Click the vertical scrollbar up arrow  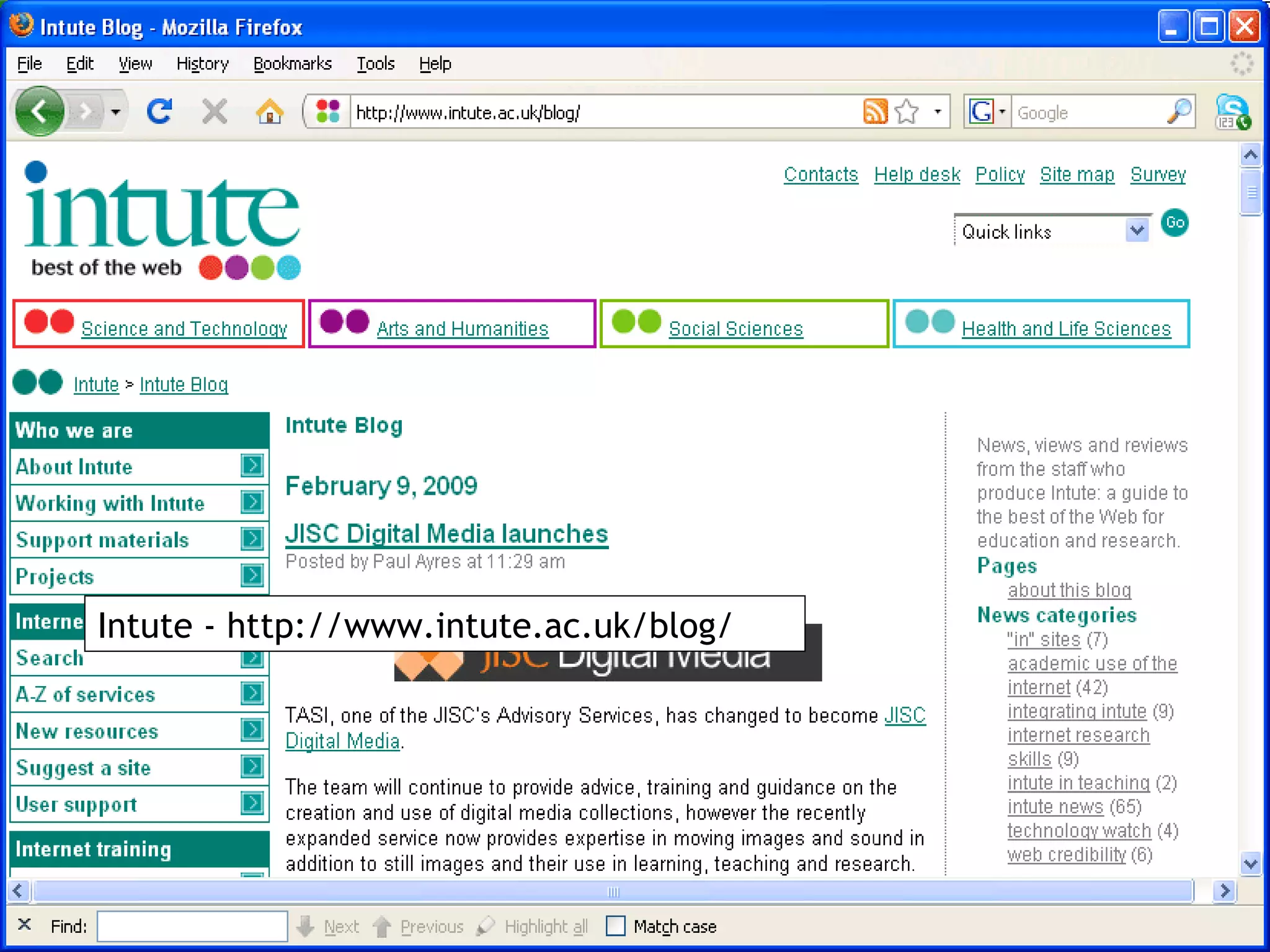tap(1251, 155)
